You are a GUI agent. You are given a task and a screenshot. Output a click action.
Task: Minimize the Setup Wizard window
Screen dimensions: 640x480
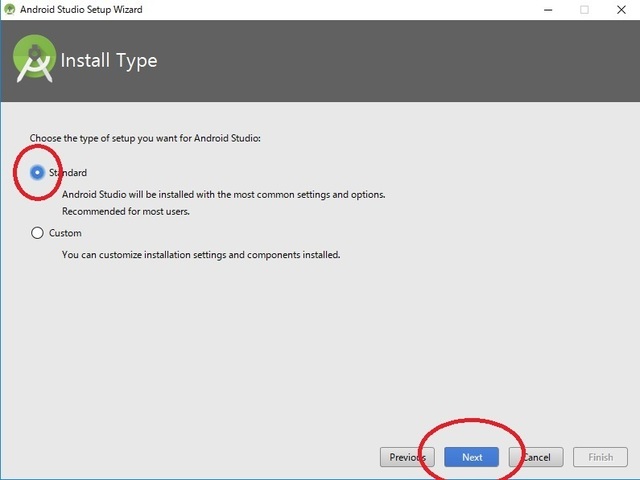click(x=548, y=10)
